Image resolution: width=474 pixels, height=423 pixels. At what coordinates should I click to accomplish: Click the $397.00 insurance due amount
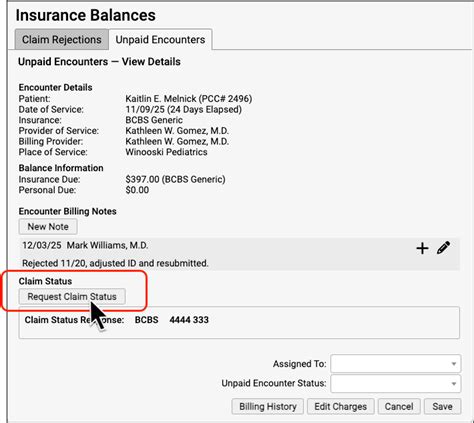click(x=142, y=179)
